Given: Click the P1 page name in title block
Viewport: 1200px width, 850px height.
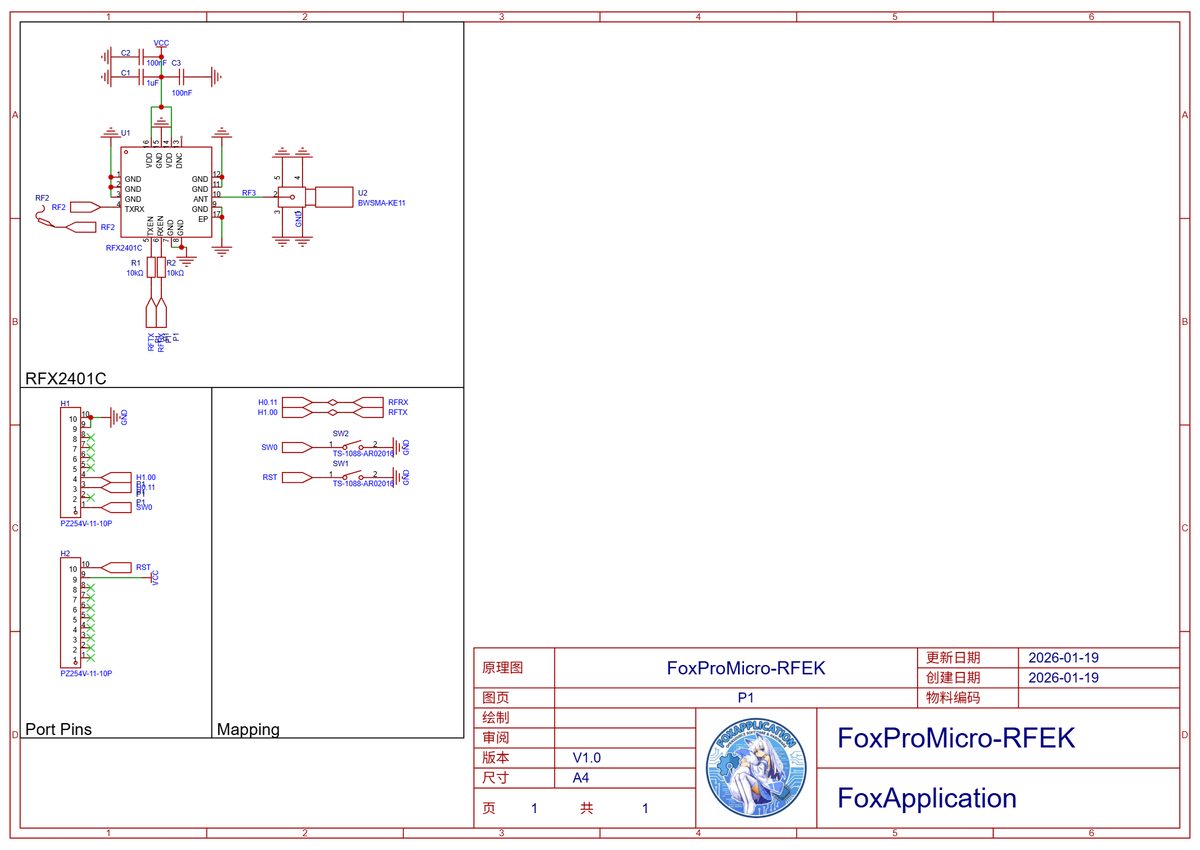Looking at the screenshot, I should click(x=745, y=697).
